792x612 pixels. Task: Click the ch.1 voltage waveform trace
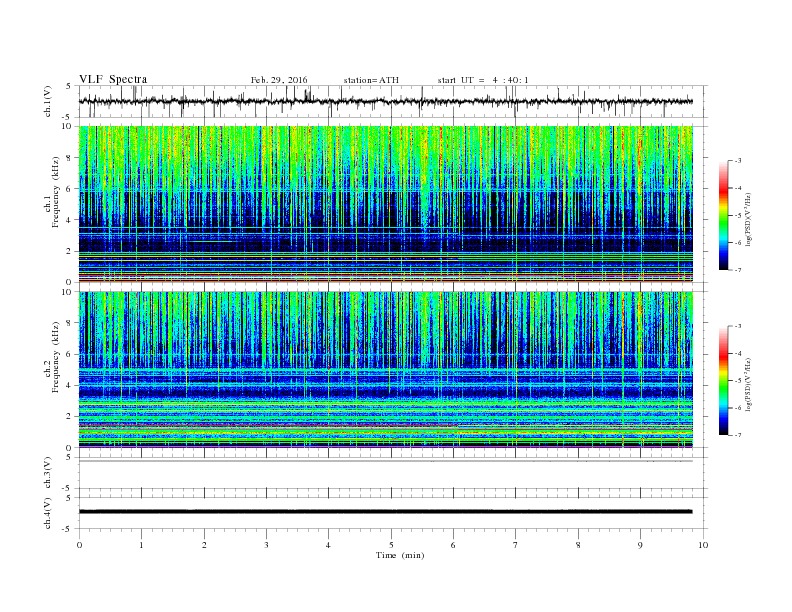385,101
